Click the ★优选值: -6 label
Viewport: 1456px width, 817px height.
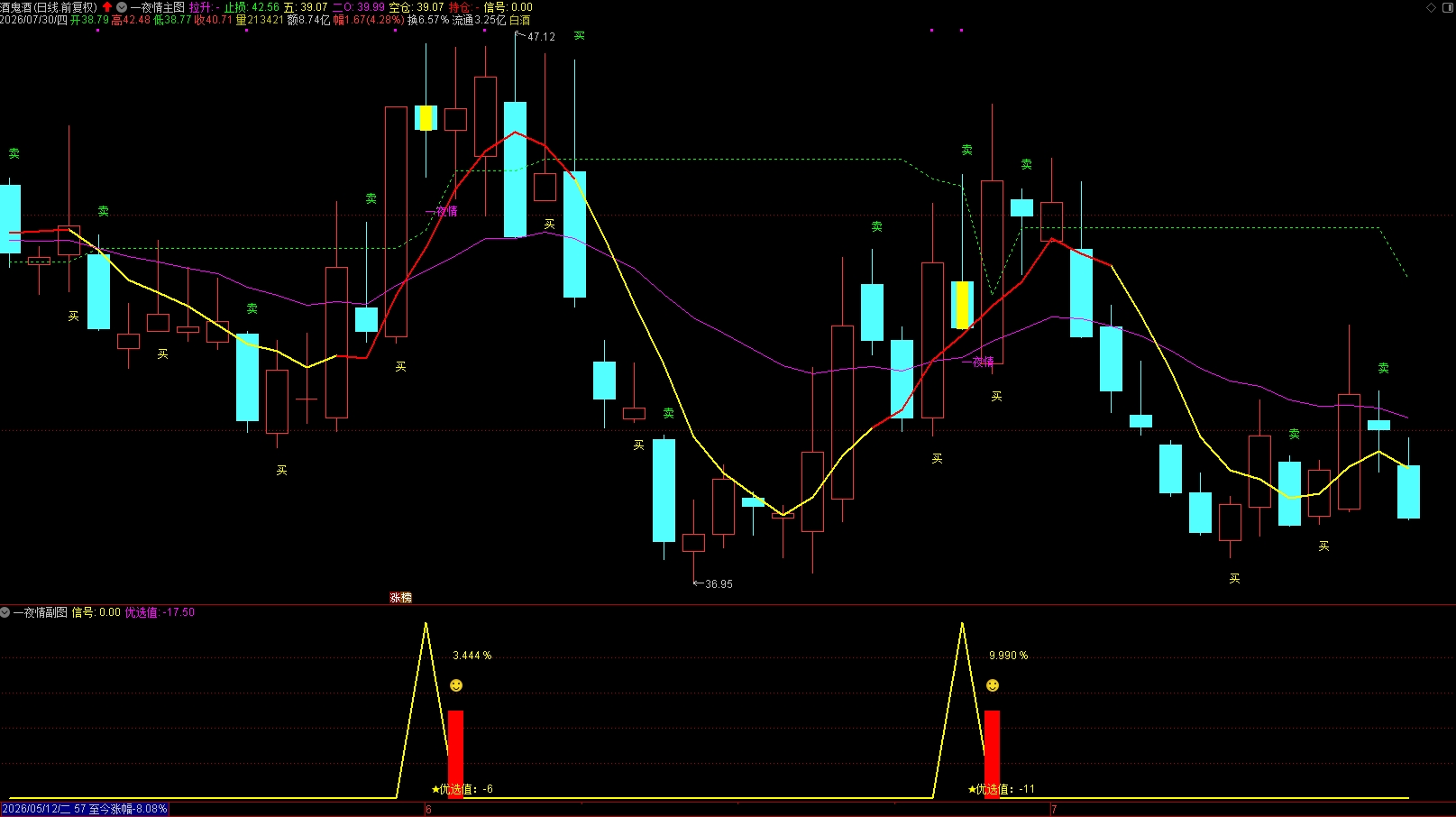point(462,789)
